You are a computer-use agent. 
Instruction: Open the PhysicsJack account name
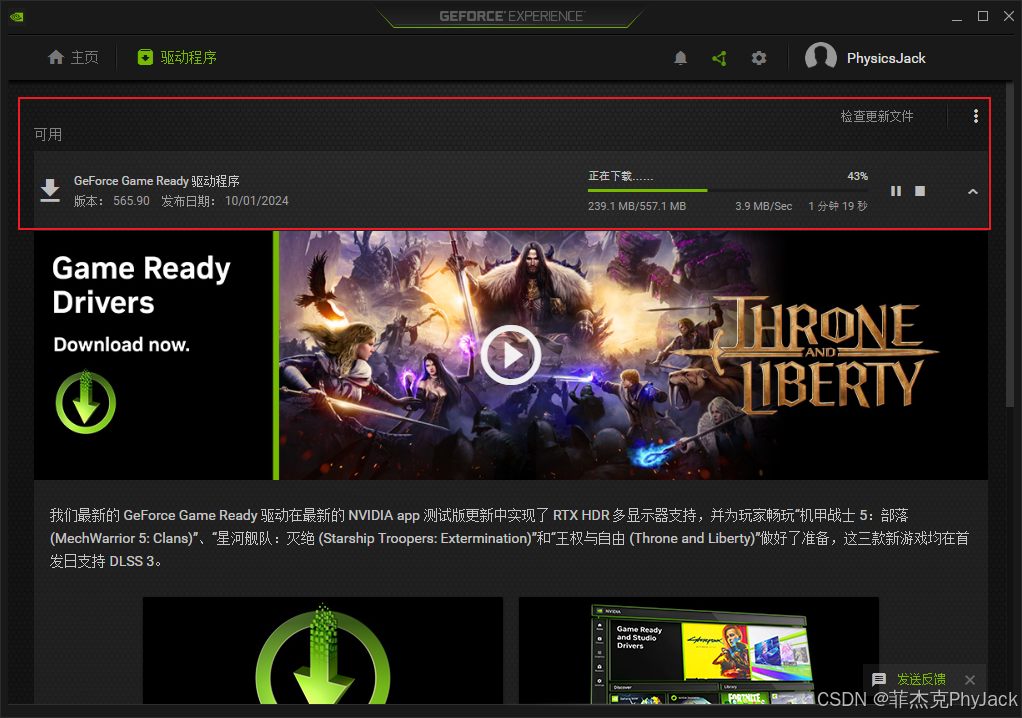886,58
